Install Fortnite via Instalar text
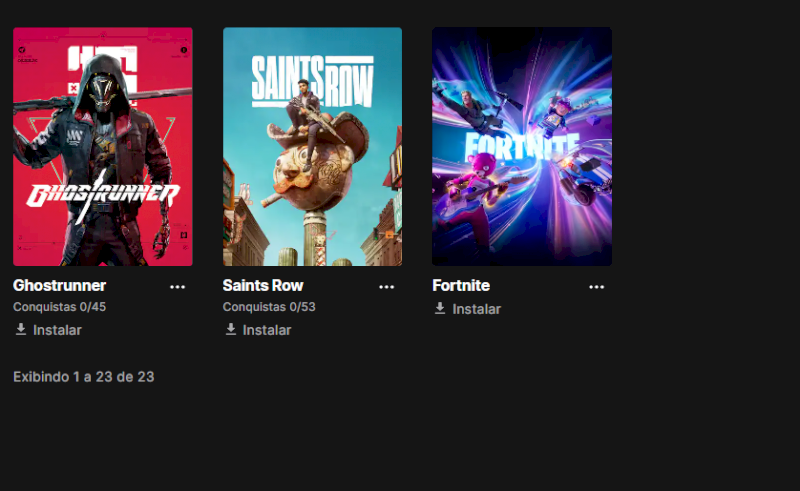Image resolution: width=800 pixels, height=491 pixels. (x=477, y=309)
